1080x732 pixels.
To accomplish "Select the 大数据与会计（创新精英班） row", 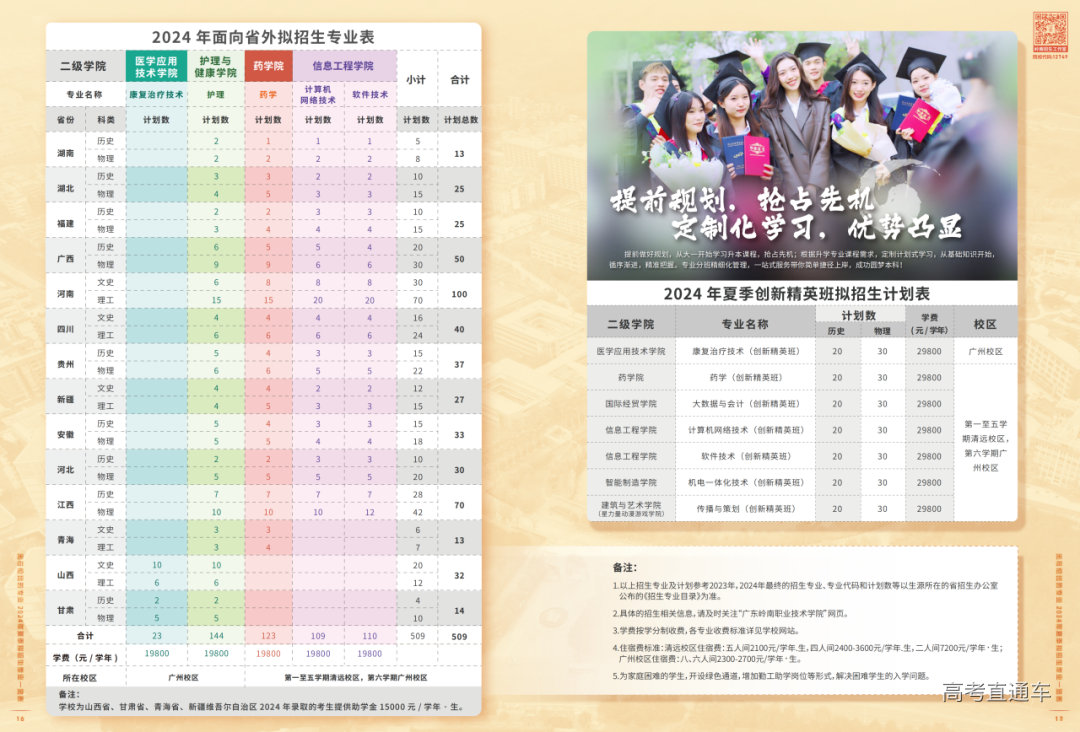I will coord(747,404).
